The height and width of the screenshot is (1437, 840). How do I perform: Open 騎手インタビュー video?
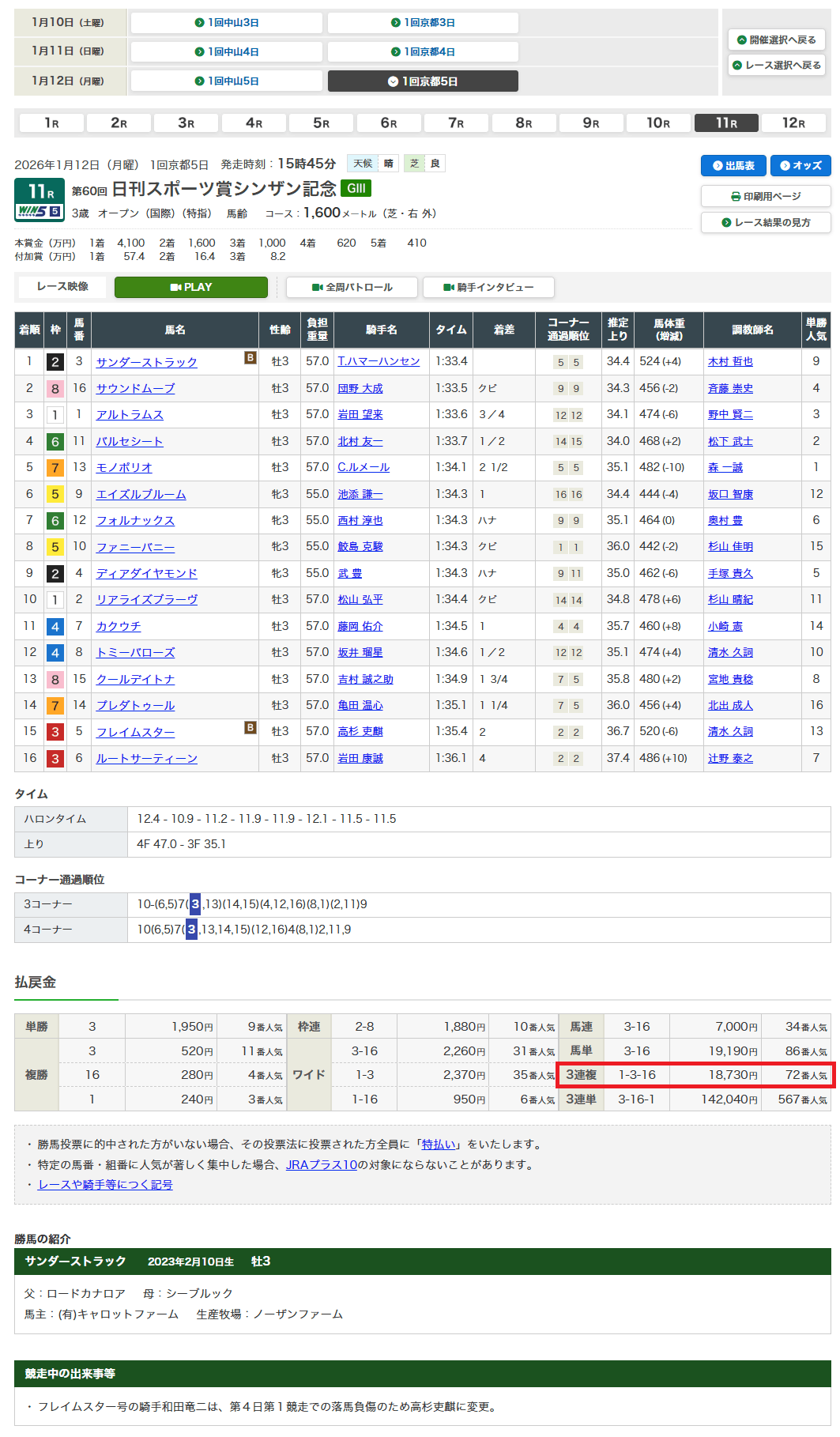pyautogui.click(x=488, y=288)
